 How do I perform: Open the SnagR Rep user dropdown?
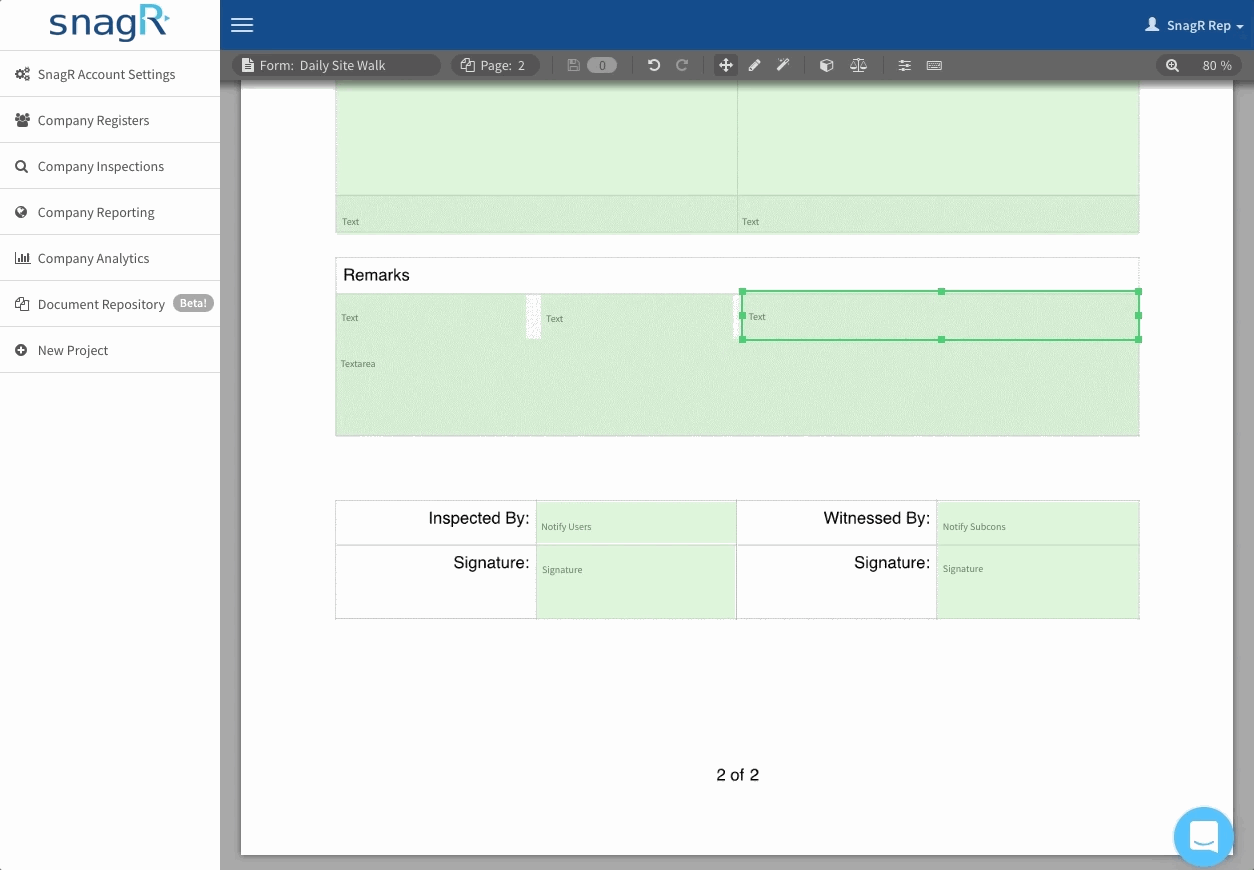click(x=1194, y=25)
